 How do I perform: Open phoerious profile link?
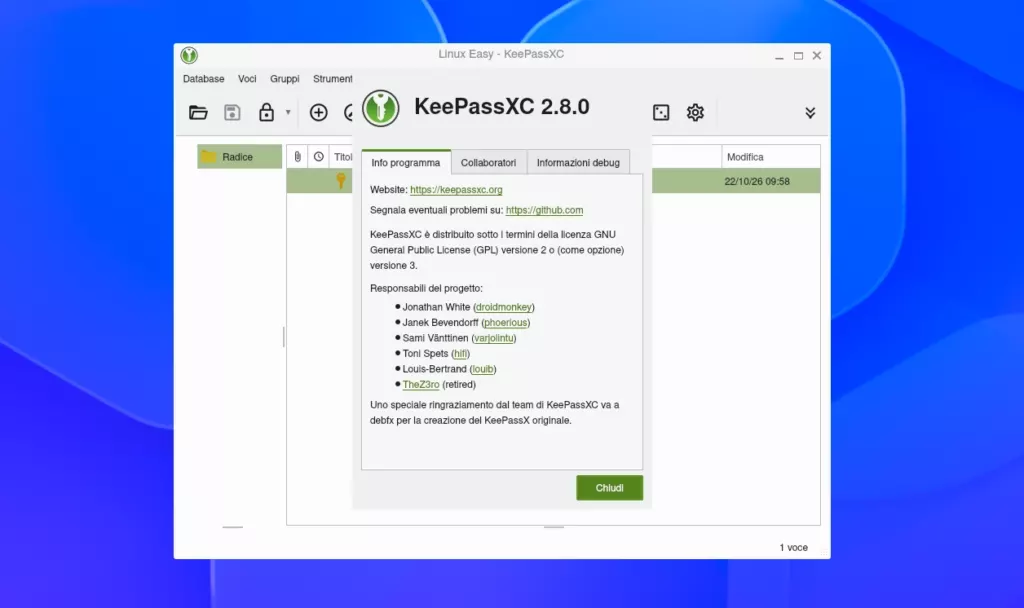(505, 323)
